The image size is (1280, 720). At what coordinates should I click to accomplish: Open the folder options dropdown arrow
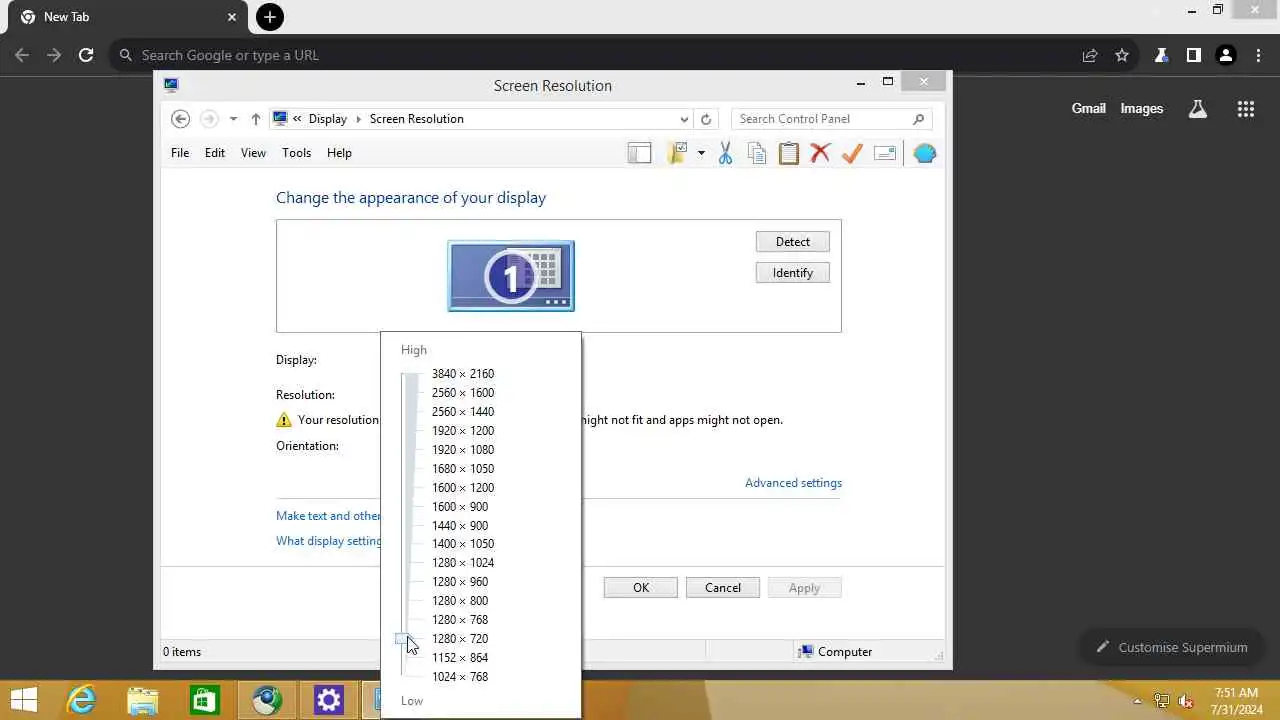tap(701, 153)
